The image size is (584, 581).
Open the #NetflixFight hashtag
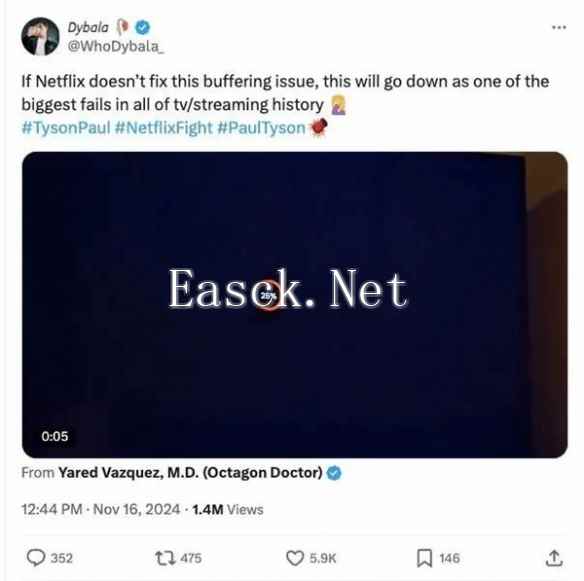pyautogui.click(x=164, y=128)
